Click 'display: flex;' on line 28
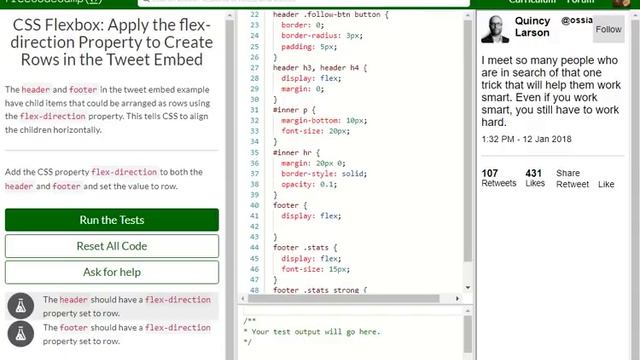The width and height of the screenshot is (640, 360). (x=311, y=78)
